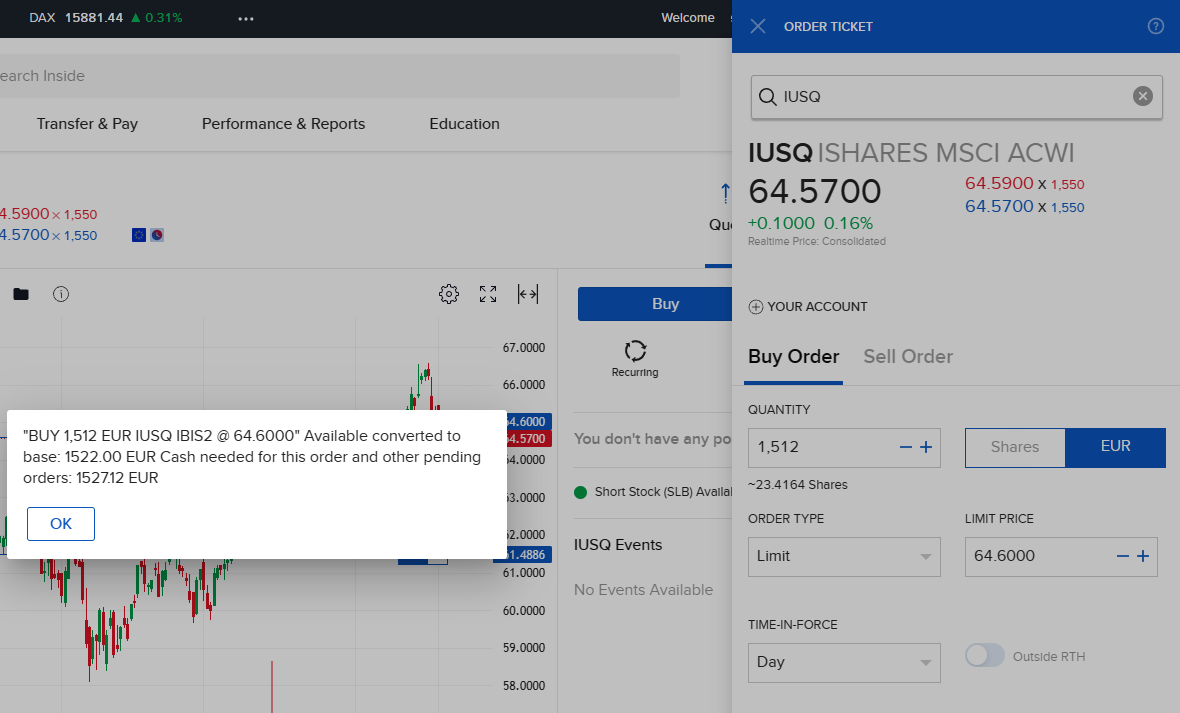Open the Order Type Limit dropdown
This screenshot has height=713, width=1180.
click(844, 556)
